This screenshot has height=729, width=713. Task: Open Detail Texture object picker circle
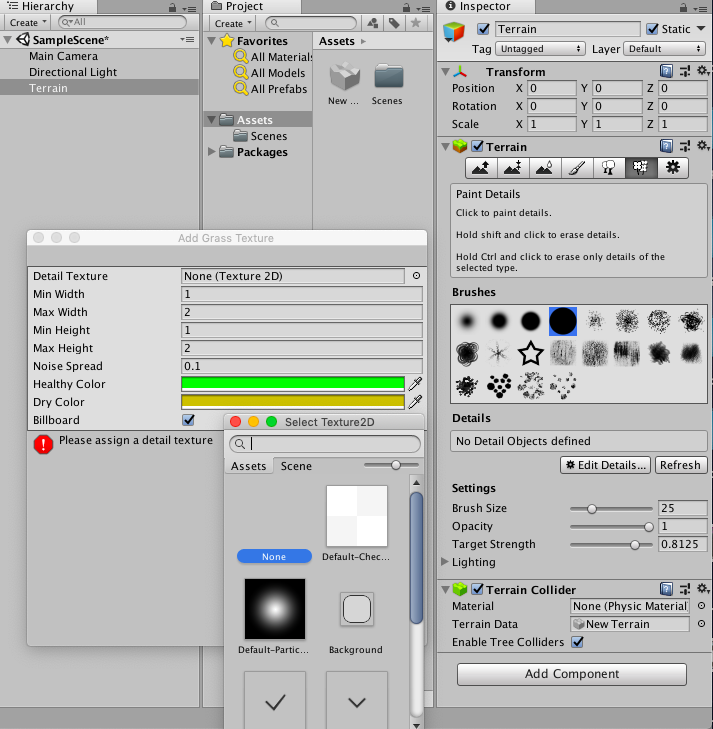416,276
